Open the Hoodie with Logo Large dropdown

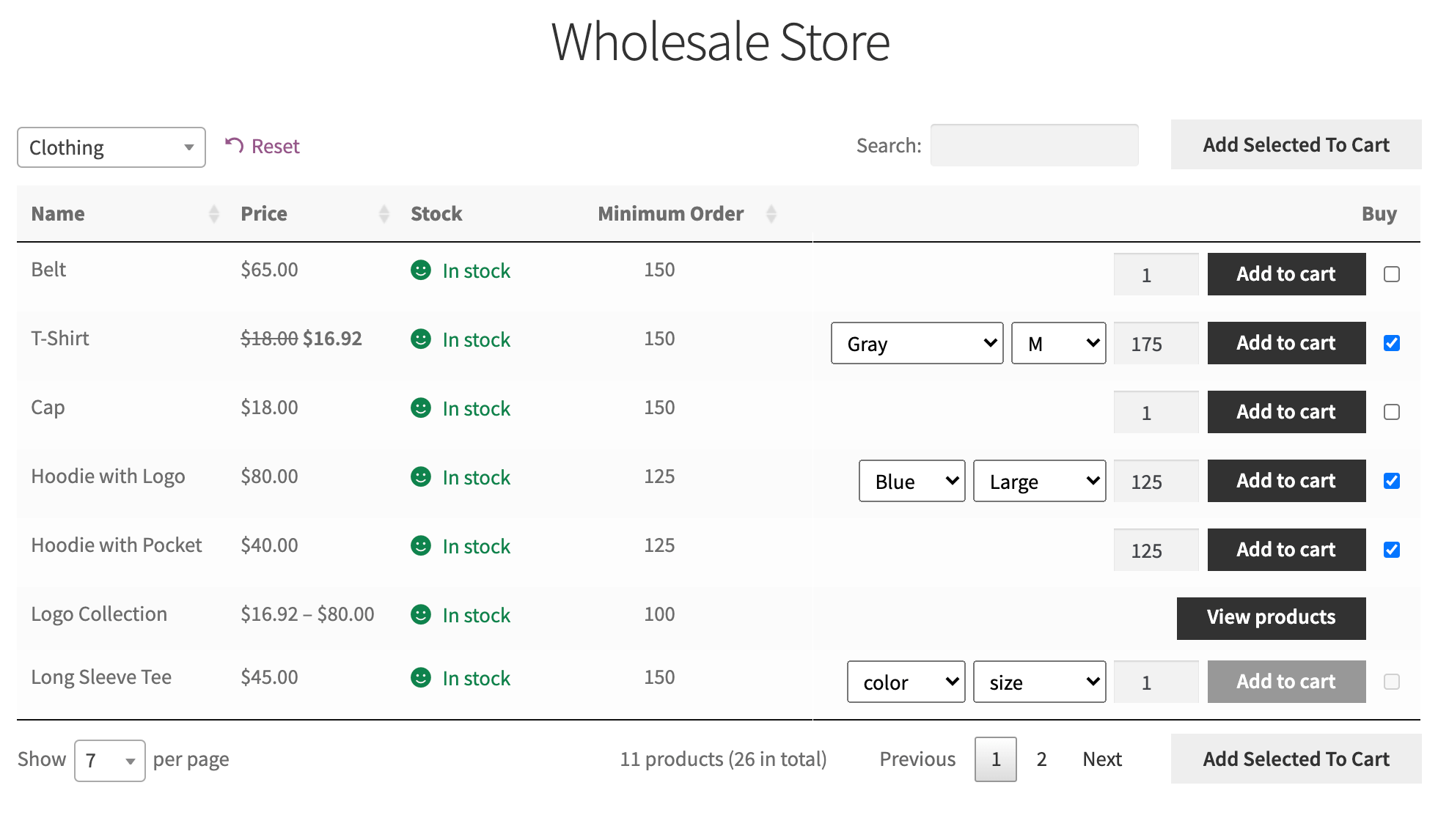(1040, 481)
